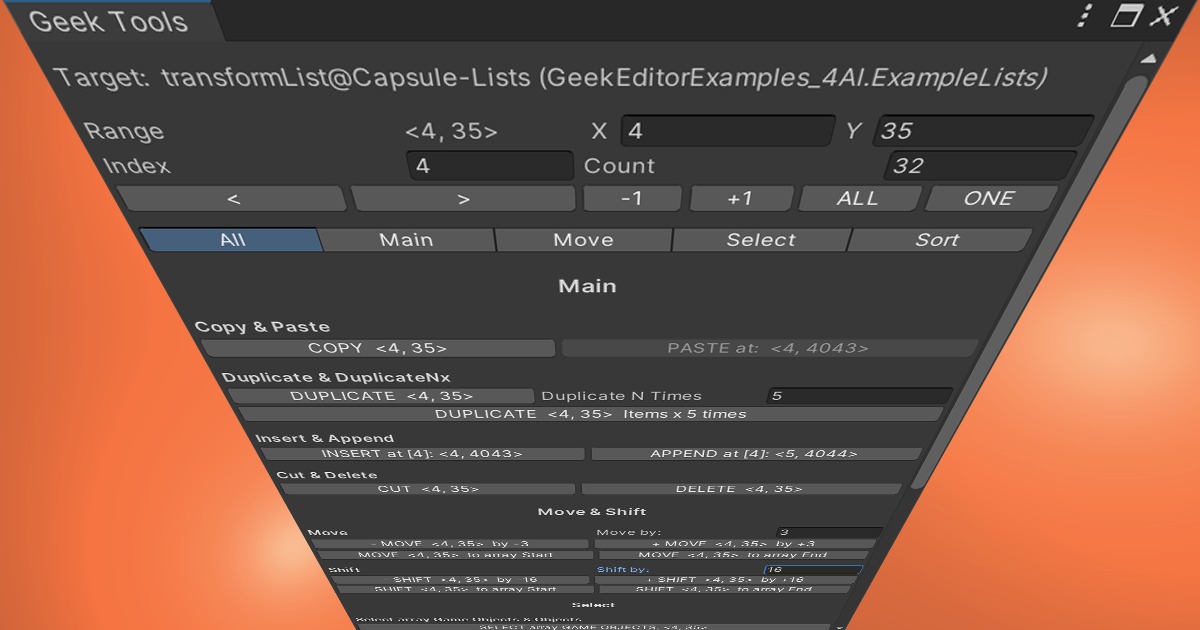This screenshot has height=630, width=1200.
Task: Click + SHIFT <4, 35> by +16 button
Action: [726, 580]
